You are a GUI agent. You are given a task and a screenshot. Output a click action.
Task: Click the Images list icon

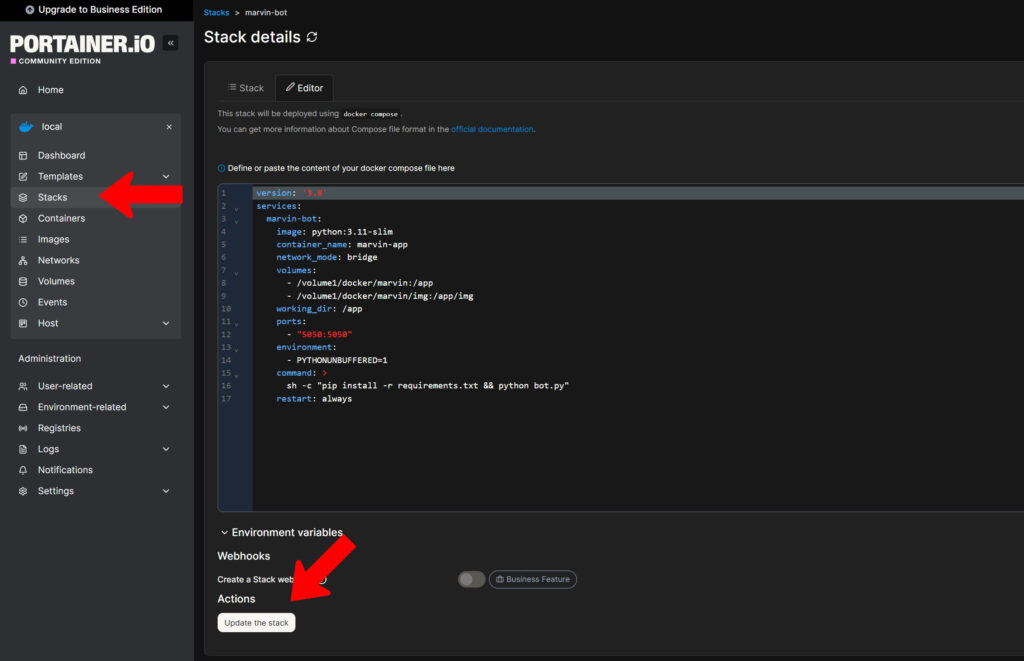coord(23,240)
